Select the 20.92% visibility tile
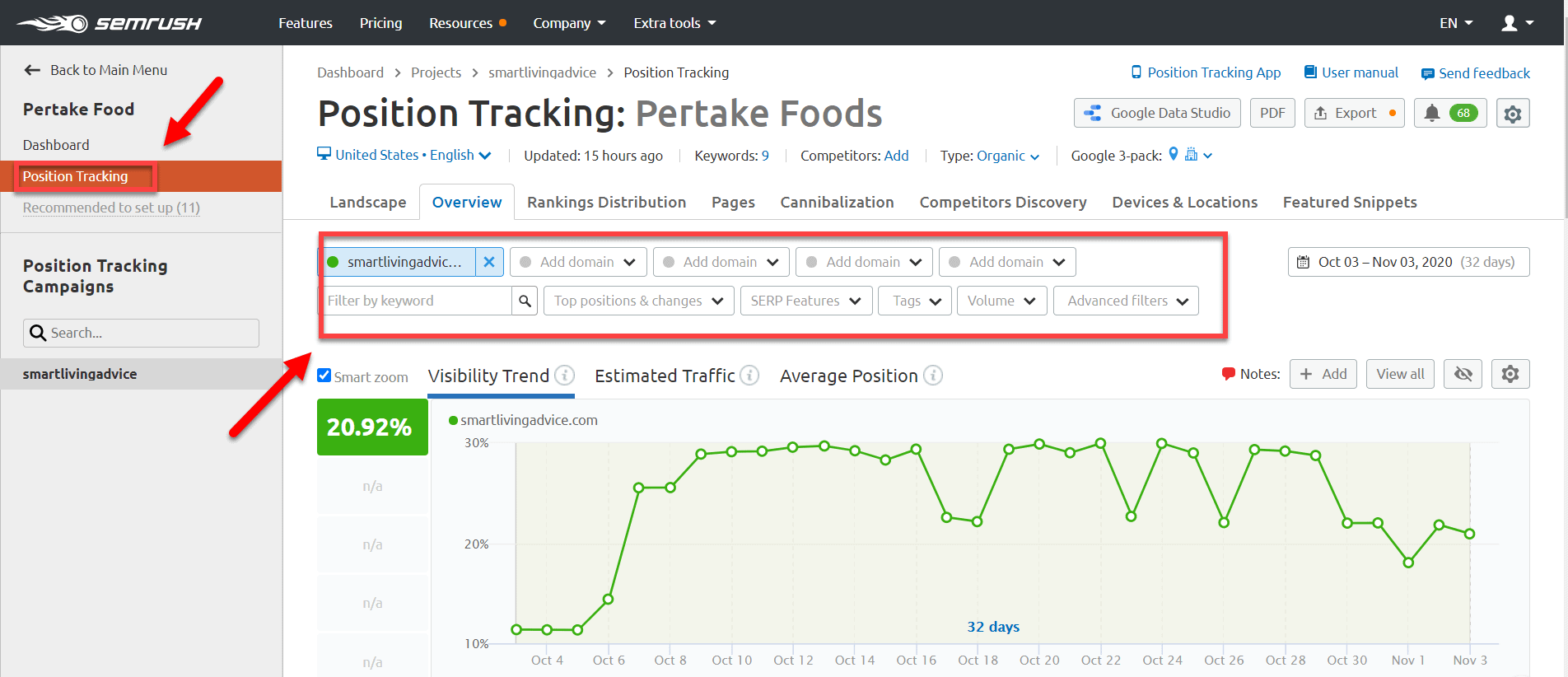This screenshot has height=677, width=1568. pos(372,427)
